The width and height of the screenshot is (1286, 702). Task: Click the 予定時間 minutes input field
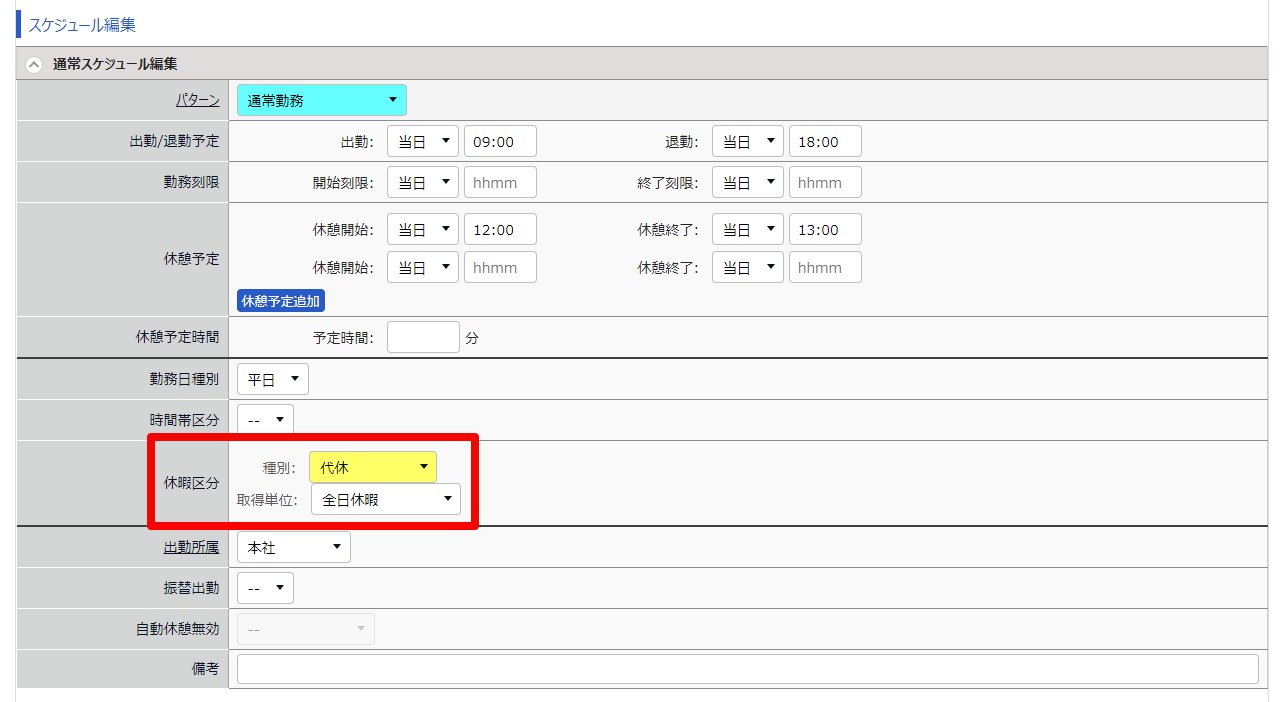point(423,338)
